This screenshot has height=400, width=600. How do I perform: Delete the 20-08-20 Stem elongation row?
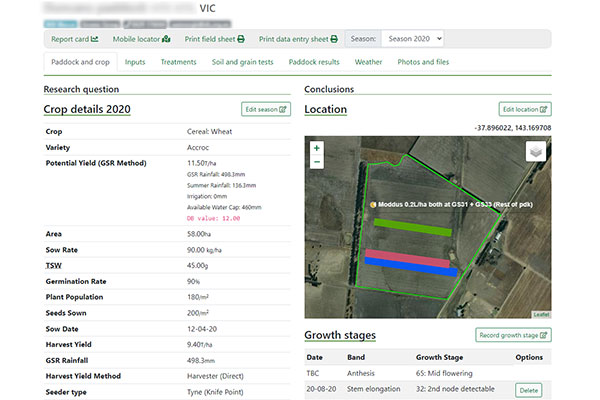click(528, 390)
